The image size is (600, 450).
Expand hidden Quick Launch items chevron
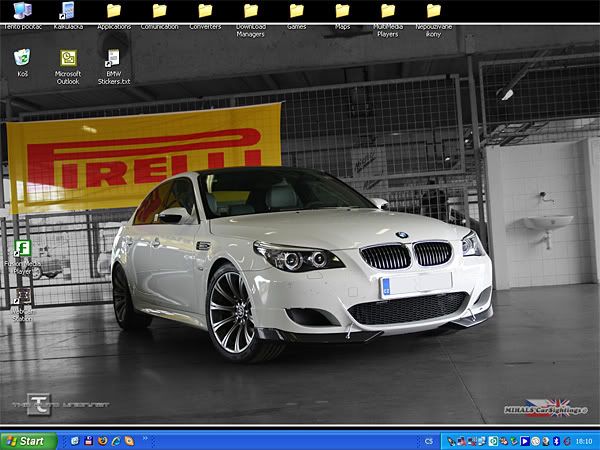145,439
